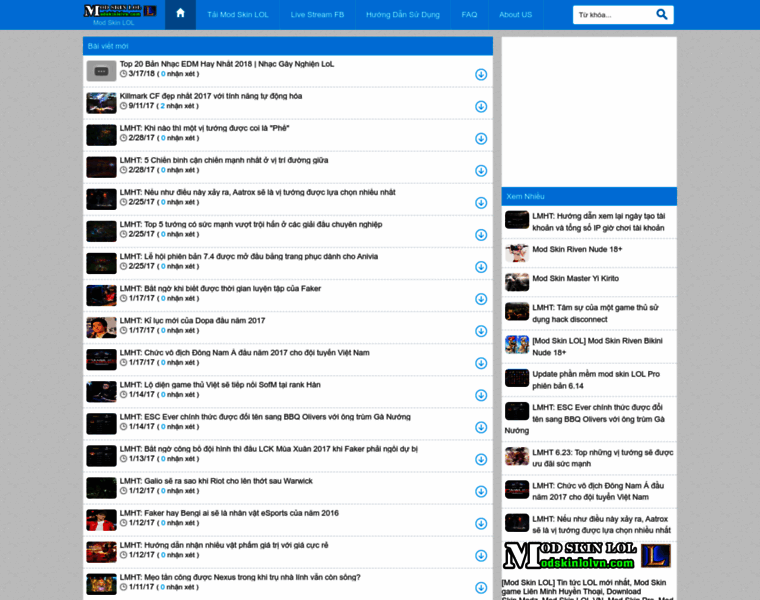Viewport: 760px width, 600px height.
Task: Click the Home icon in navigation bar
Action: 180,14
